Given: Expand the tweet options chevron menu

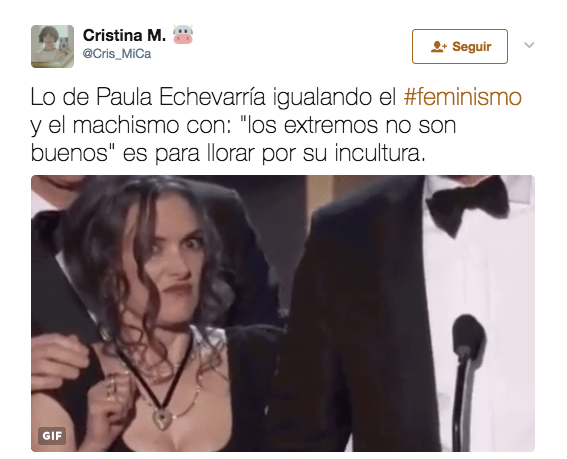Looking at the screenshot, I should click(x=529, y=45).
